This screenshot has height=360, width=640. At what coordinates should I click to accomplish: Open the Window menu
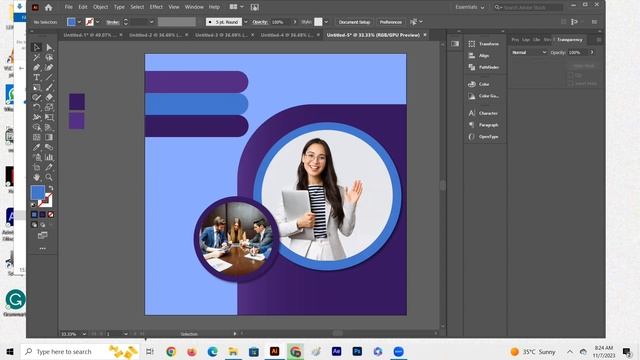[194, 7]
